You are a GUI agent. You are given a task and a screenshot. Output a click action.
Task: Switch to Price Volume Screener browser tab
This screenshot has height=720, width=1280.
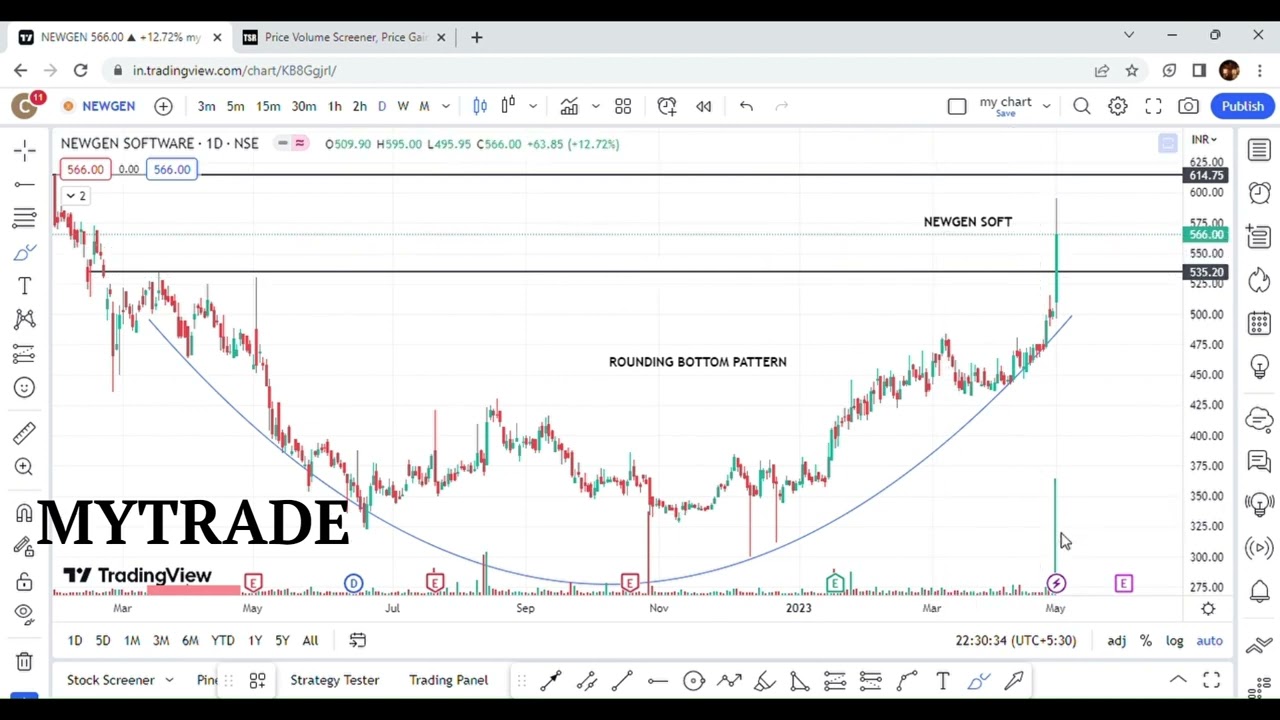tap(345, 37)
